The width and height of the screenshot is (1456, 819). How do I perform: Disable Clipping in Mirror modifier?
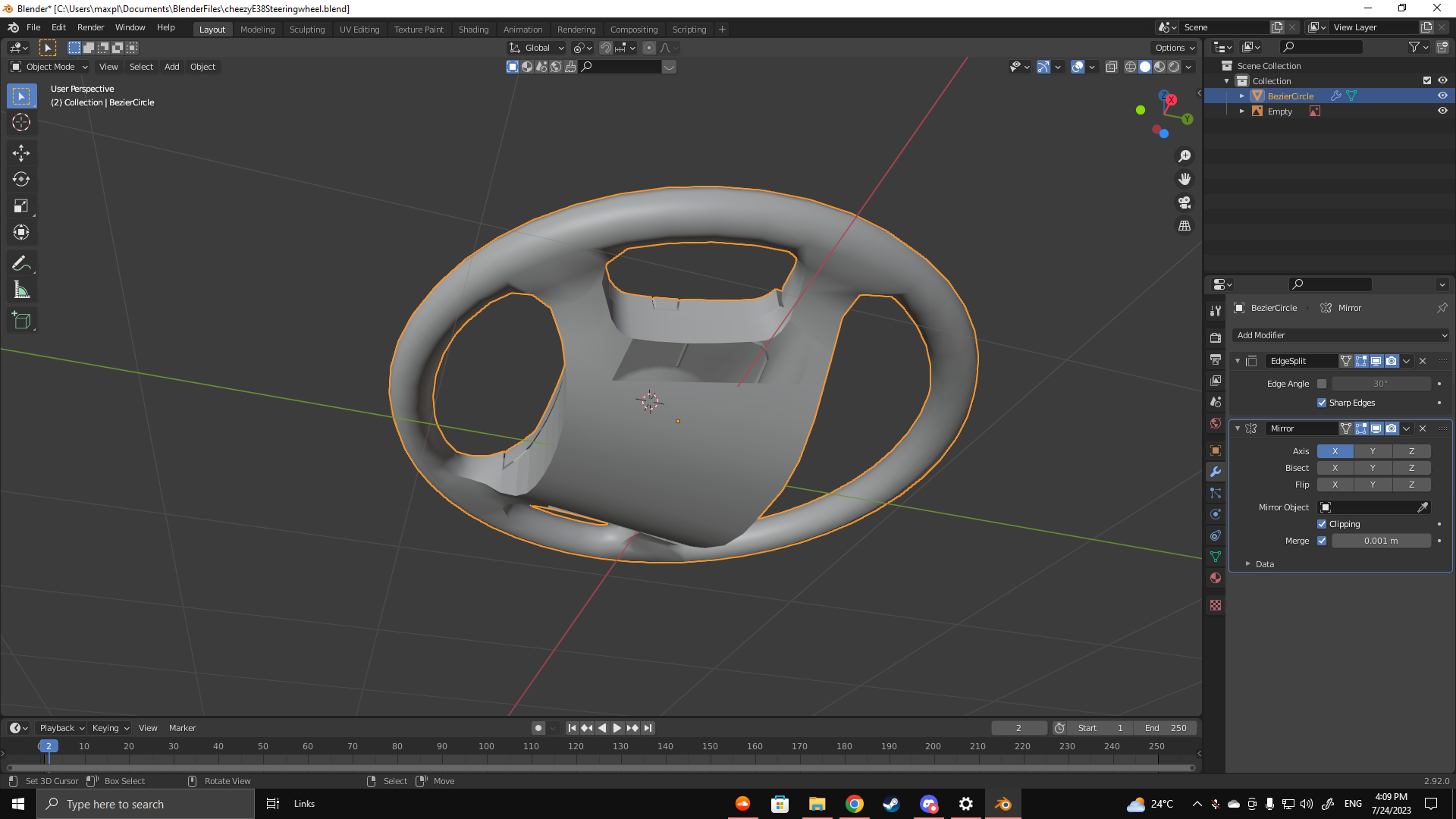(1322, 524)
